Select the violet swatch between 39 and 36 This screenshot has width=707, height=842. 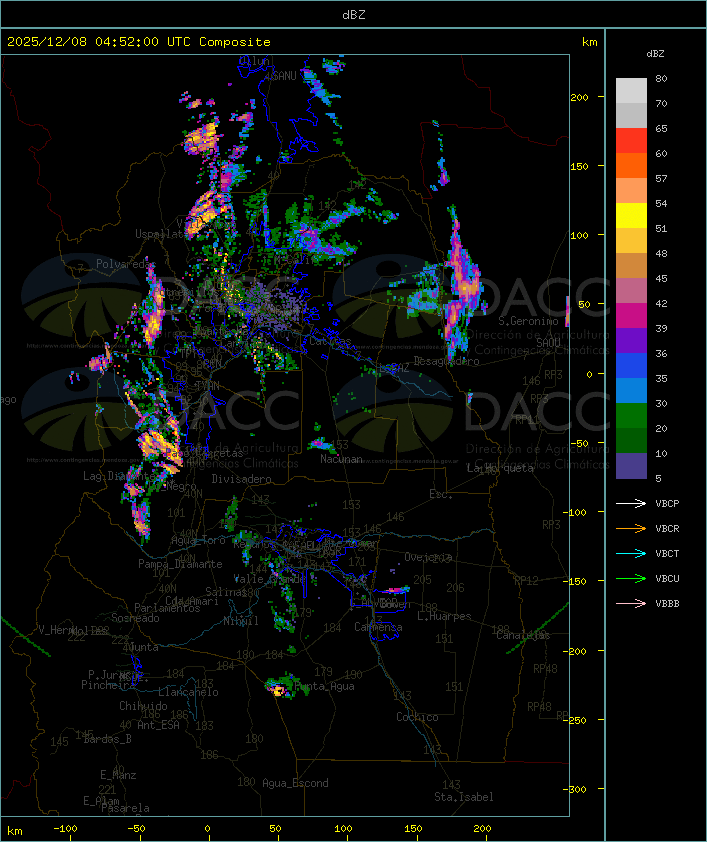631,340
